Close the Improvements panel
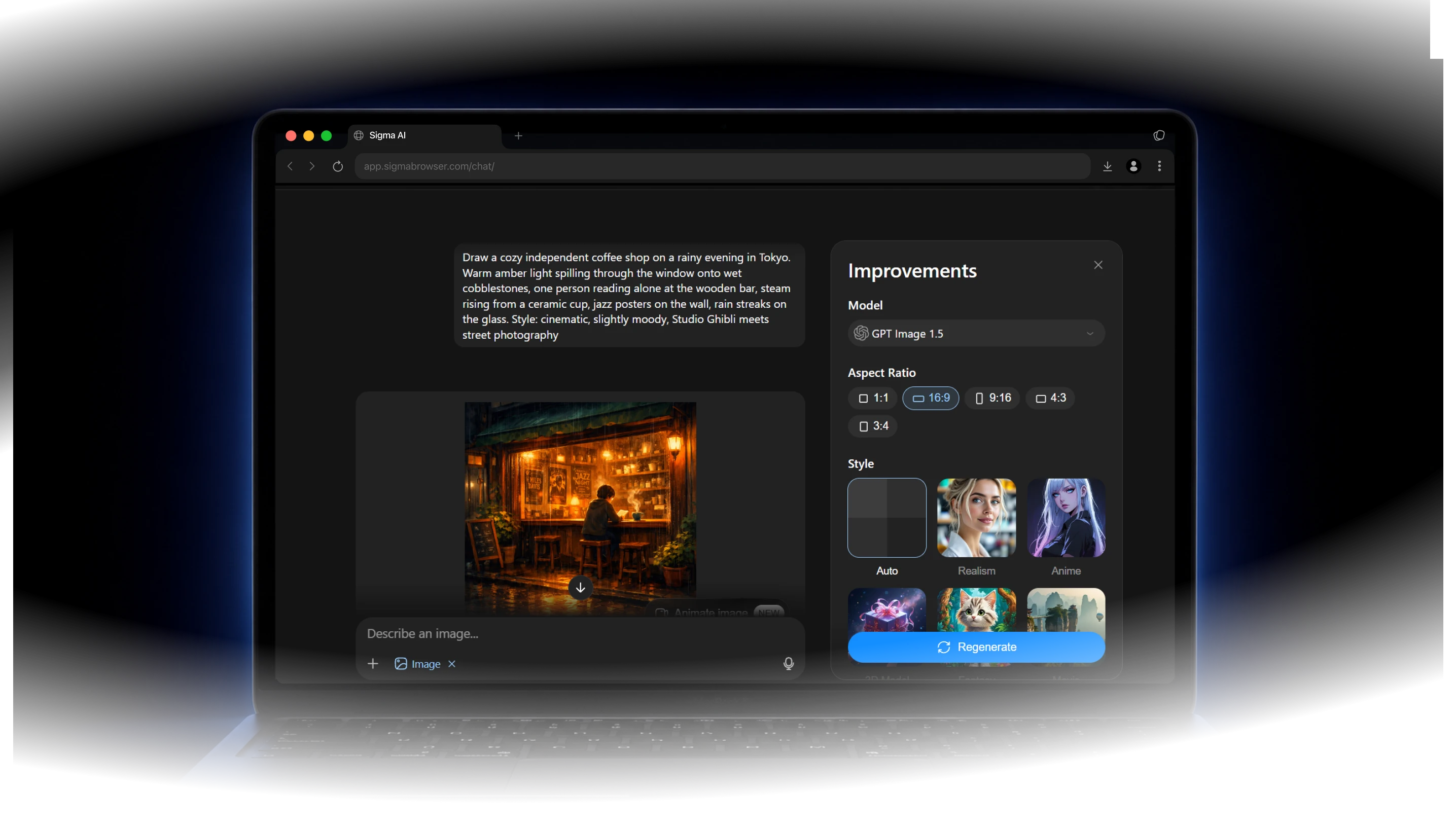Image resolution: width=1456 pixels, height=827 pixels. [x=1098, y=265]
